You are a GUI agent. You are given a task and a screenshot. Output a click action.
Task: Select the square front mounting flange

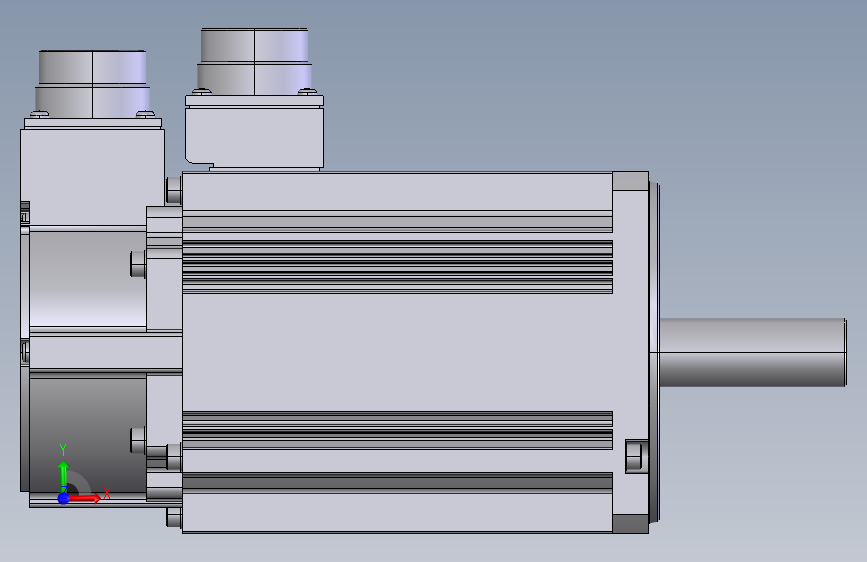tap(630, 352)
